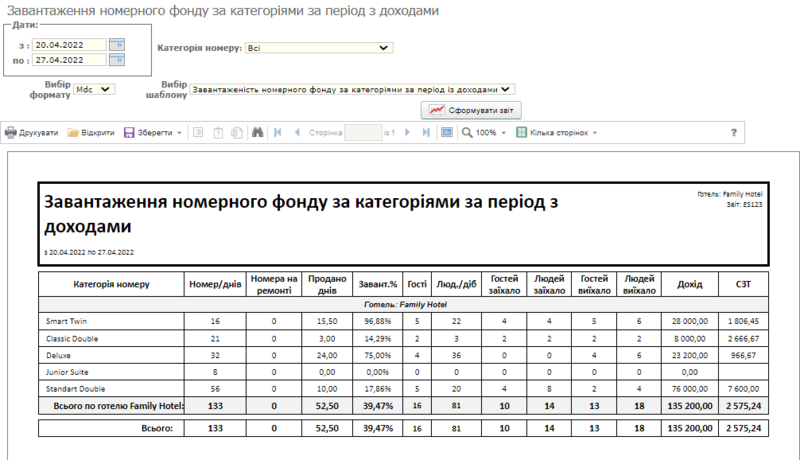Image resolution: width=800 pixels, height=460 pixels.
Task: Click the start date field 20.04.2022
Action: tap(68, 45)
